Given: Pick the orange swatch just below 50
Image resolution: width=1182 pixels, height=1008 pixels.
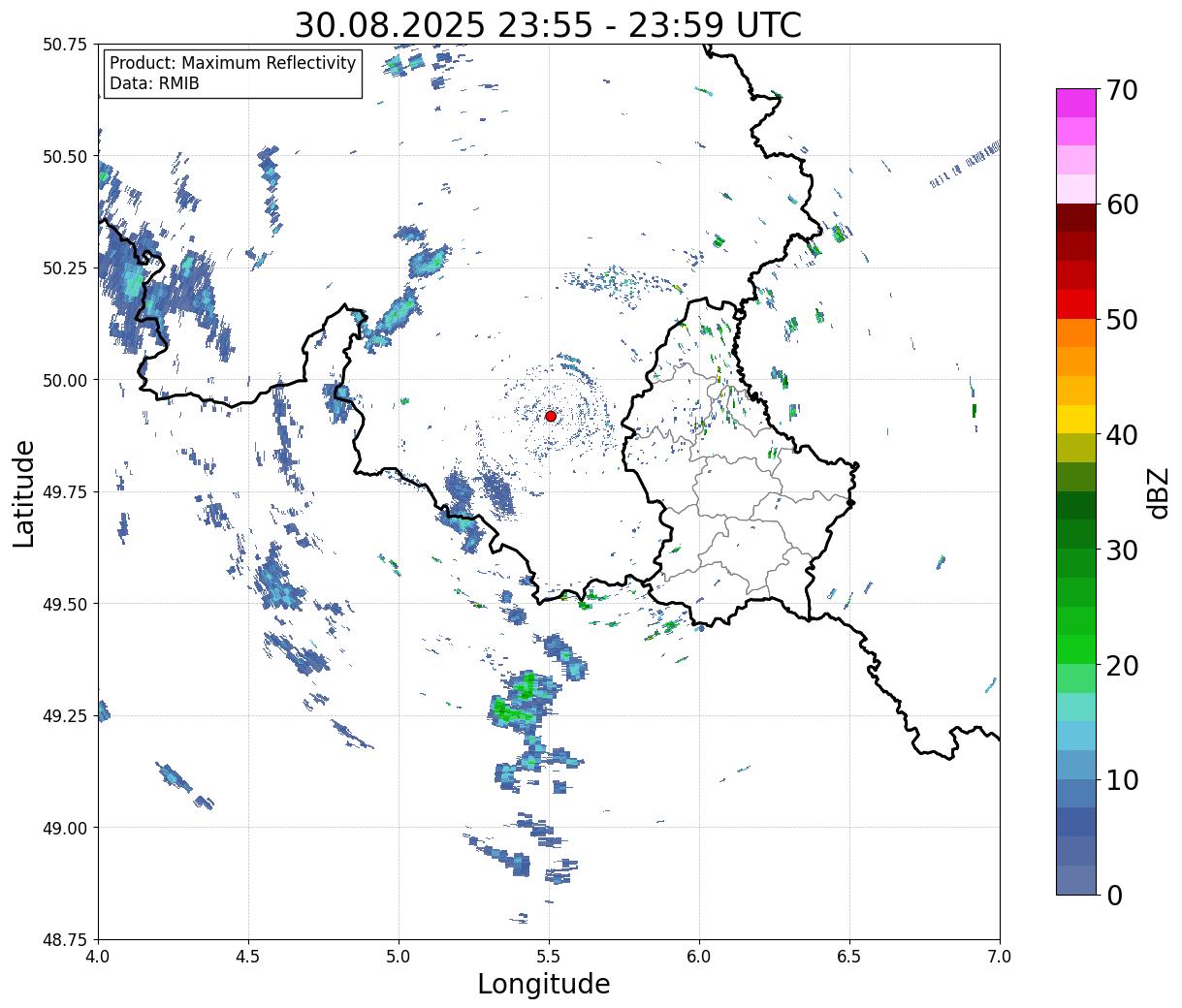Looking at the screenshot, I should [1076, 333].
